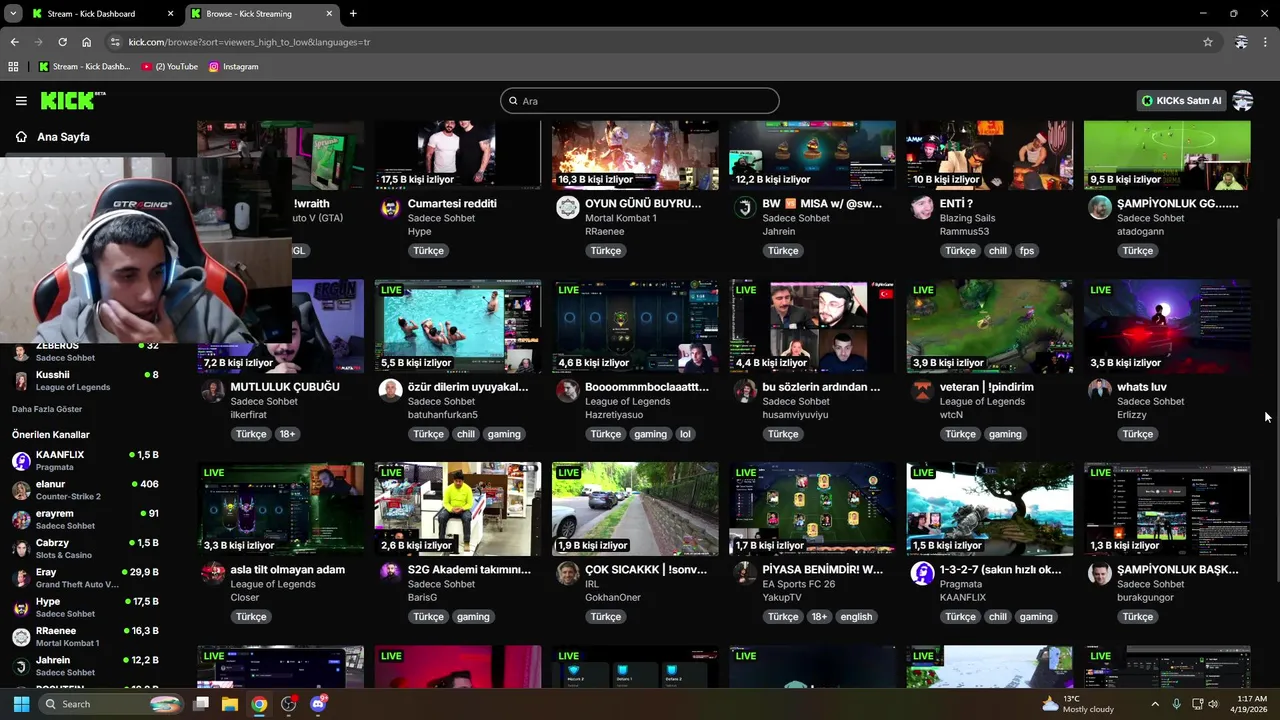Open Eray Grand Theft Auto sidebar row
This screenshot has width=1280, height=720.
click(x=85, y=578)
